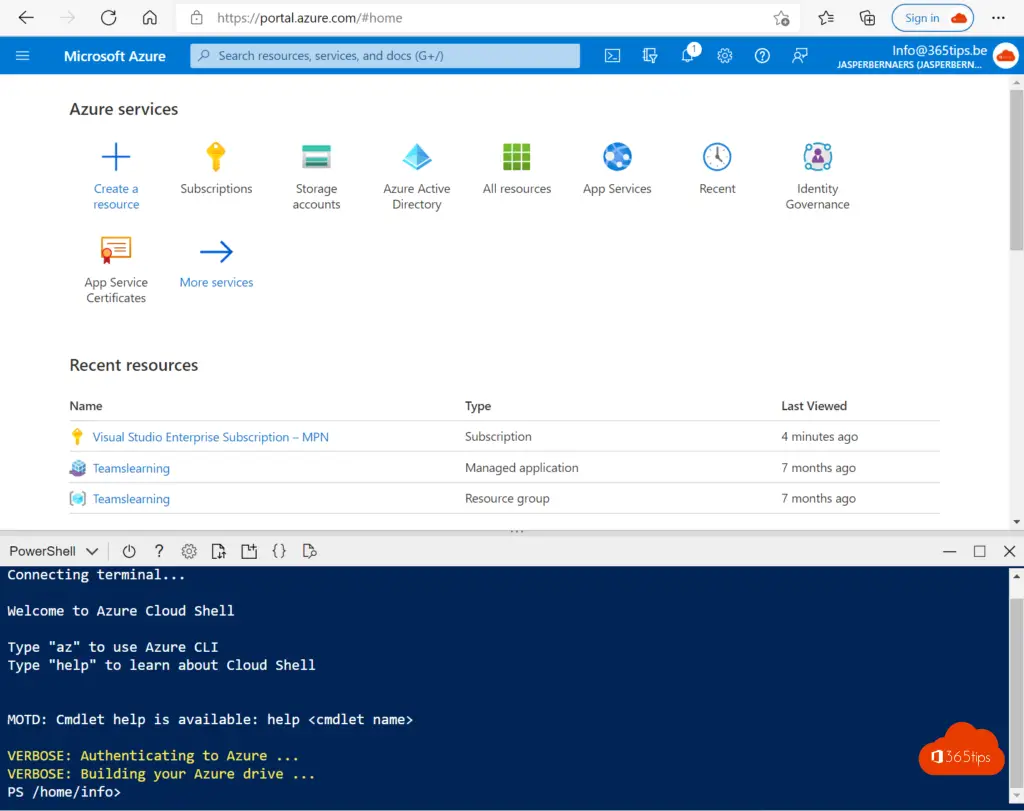Open Azure Active Directory service

click(x=417, y=176)
